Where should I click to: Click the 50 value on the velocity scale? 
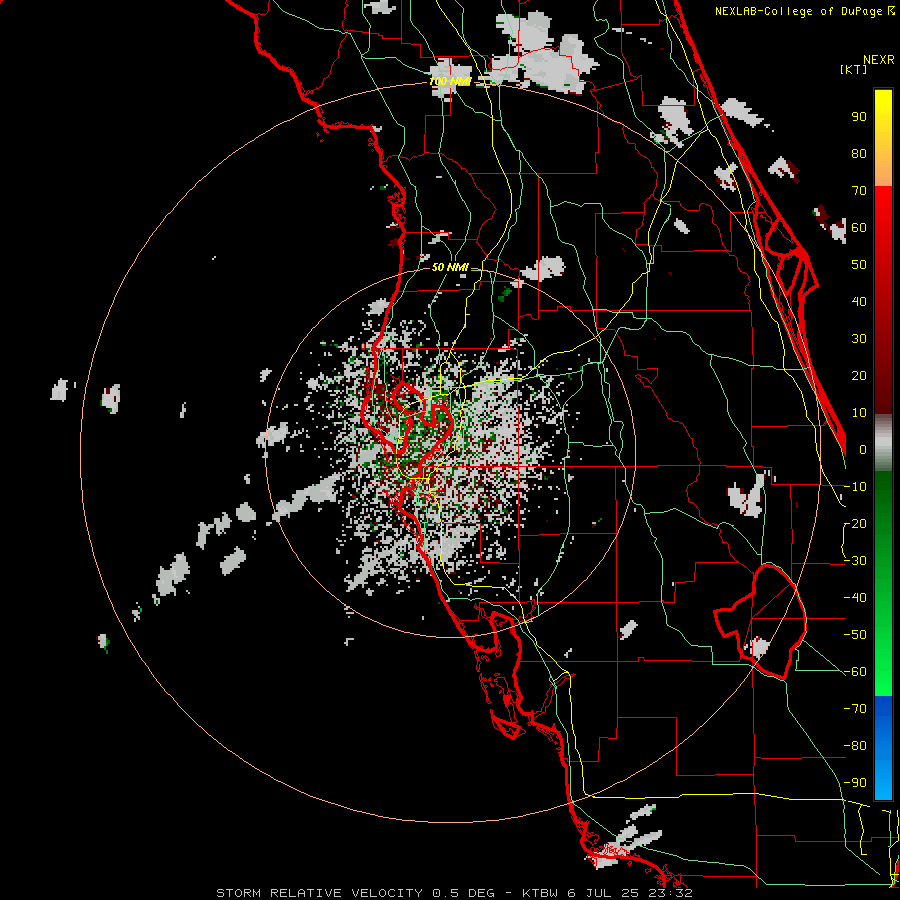click(859, 265)
